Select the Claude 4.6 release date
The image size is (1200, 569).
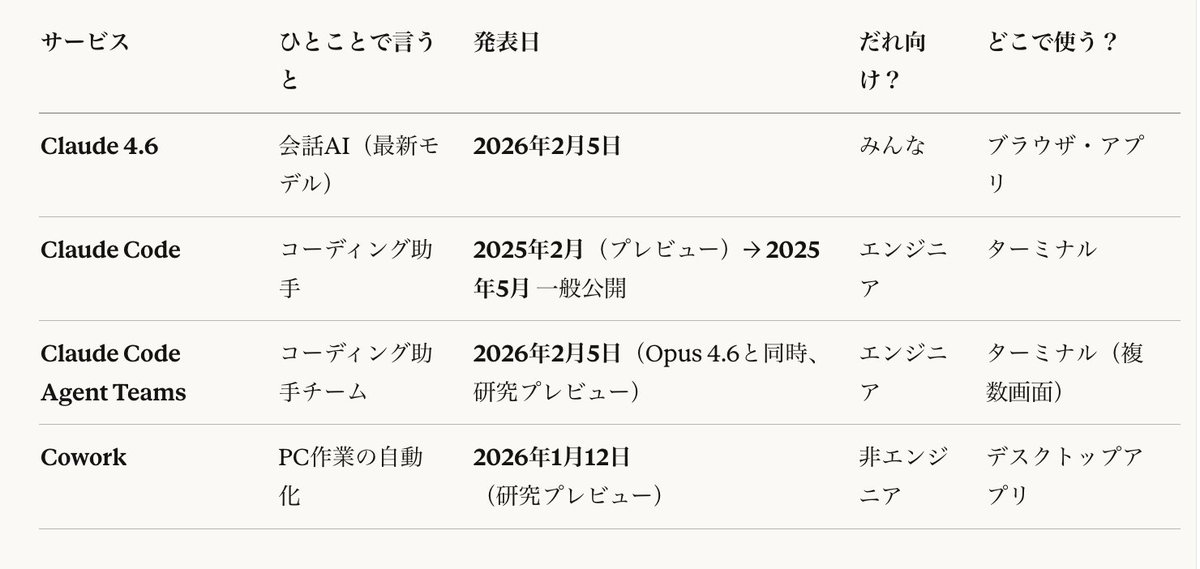[547, 146]
